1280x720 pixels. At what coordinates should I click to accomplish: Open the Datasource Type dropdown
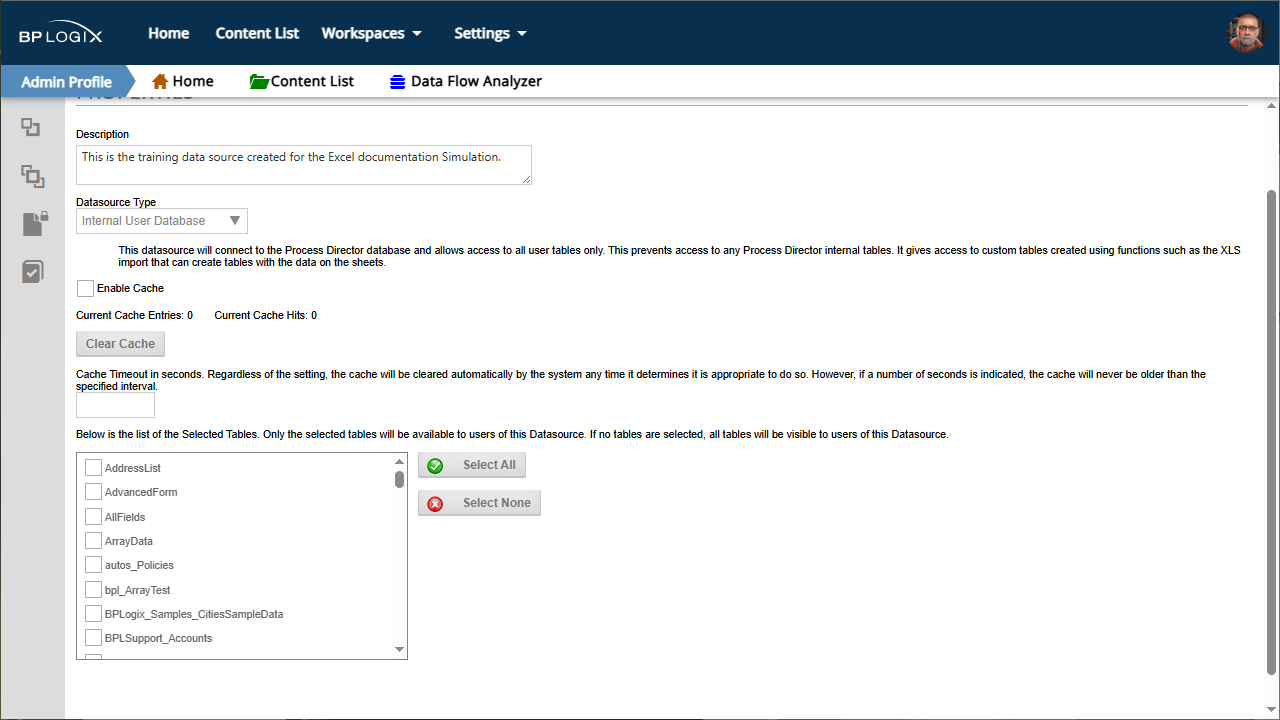[x=162, y=221]
